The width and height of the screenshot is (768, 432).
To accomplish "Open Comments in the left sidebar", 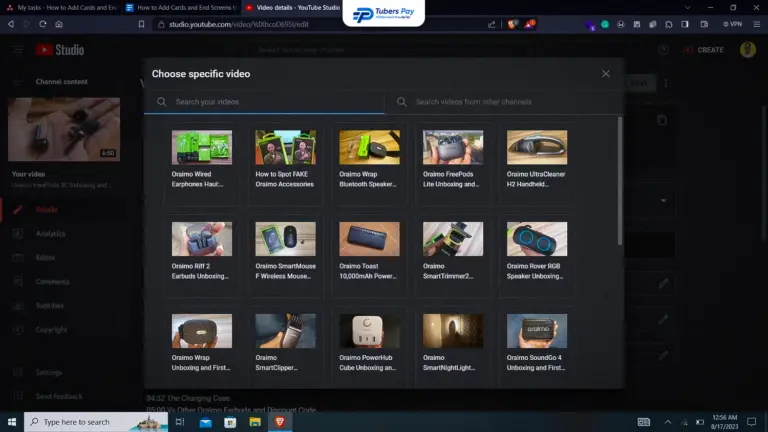I will click(52, 282).
